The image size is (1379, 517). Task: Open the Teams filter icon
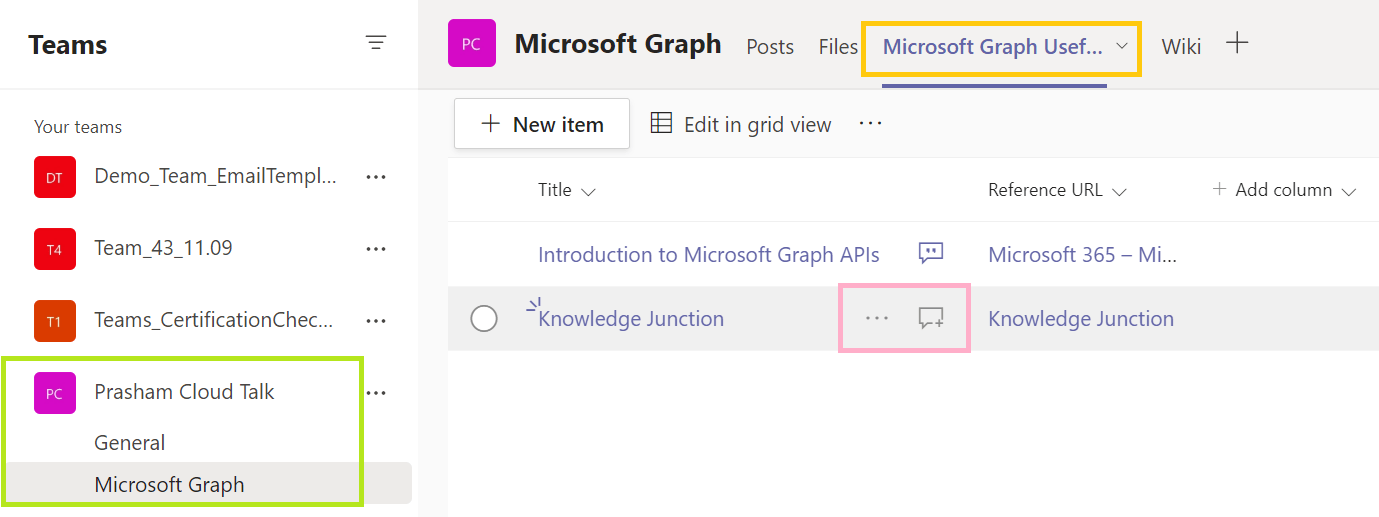click(376, 43)
